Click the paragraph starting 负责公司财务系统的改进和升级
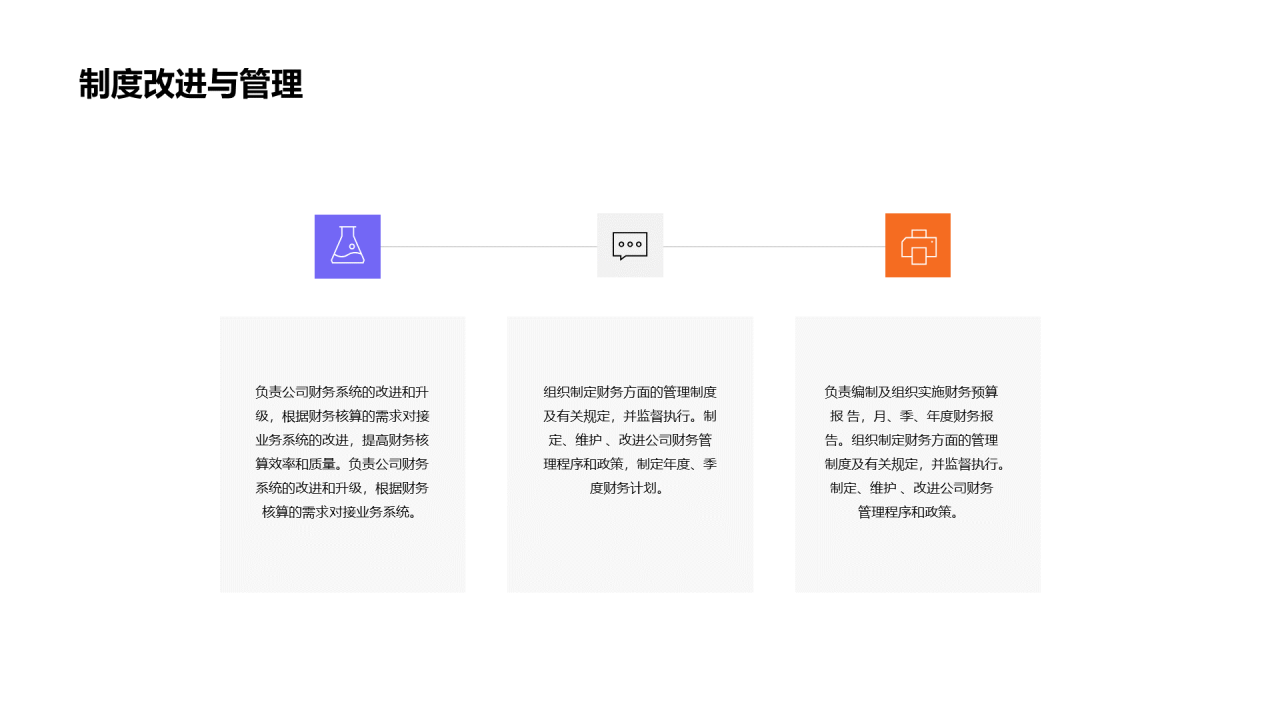1280x720 pixels. pos(342,452)
